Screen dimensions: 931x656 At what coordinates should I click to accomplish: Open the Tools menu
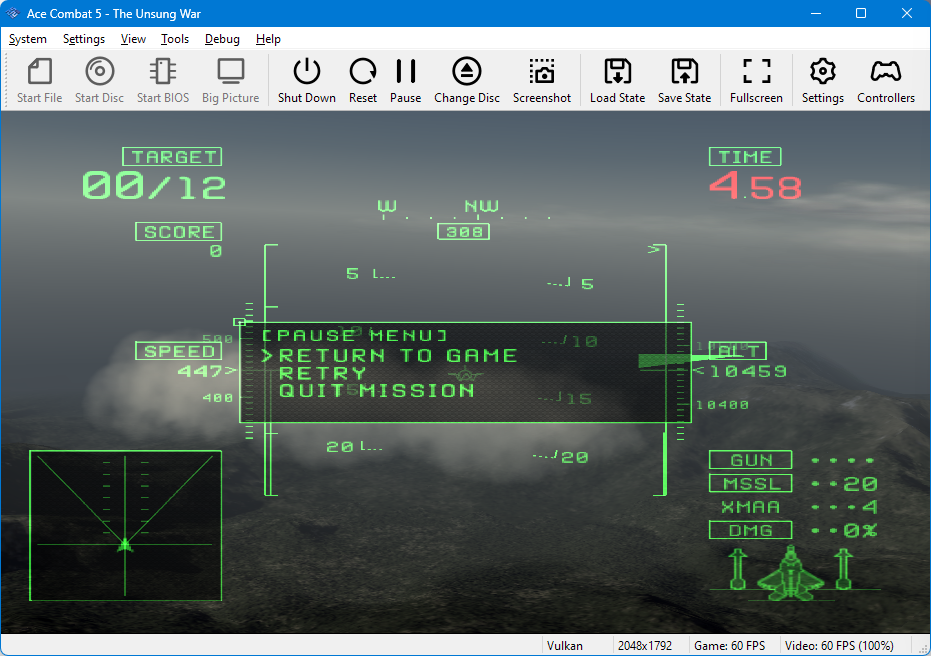pos(175,39)
